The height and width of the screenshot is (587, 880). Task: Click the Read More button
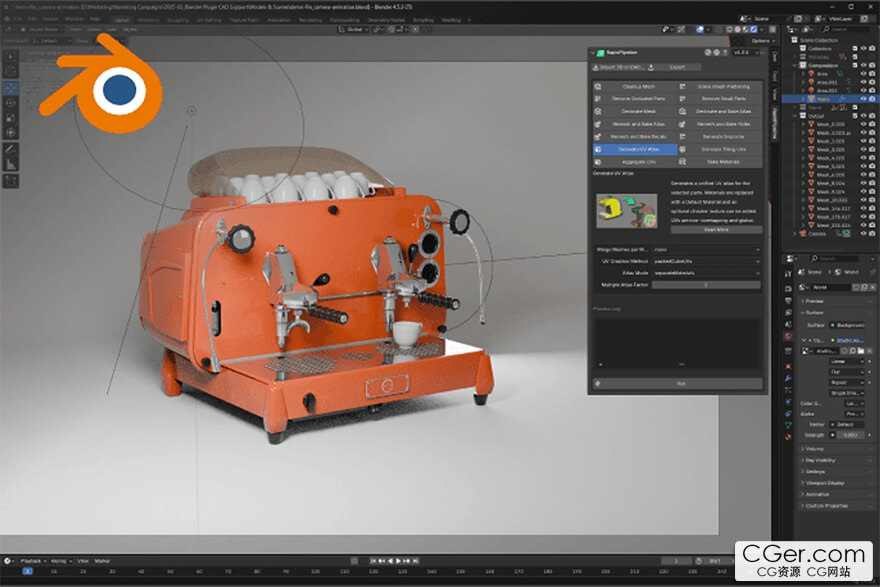click(x=716, y=229)
